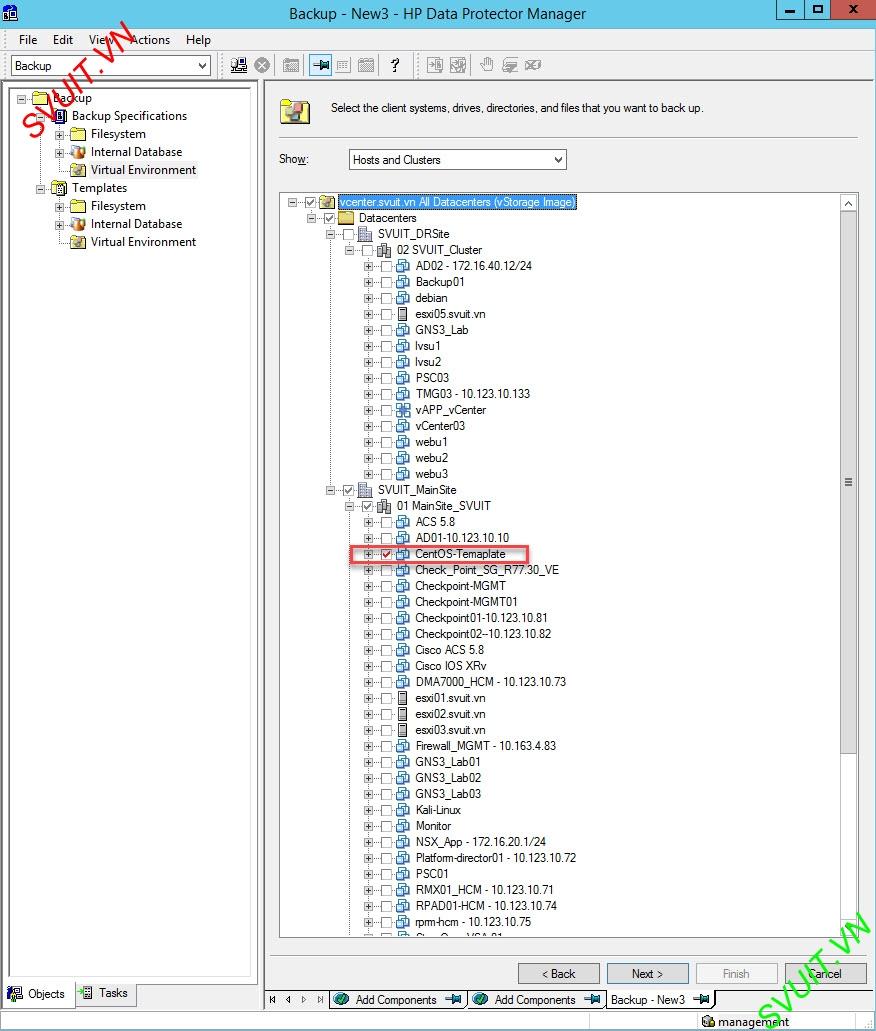
Task: Select the Backup - New3 tab
Action: 660,999
